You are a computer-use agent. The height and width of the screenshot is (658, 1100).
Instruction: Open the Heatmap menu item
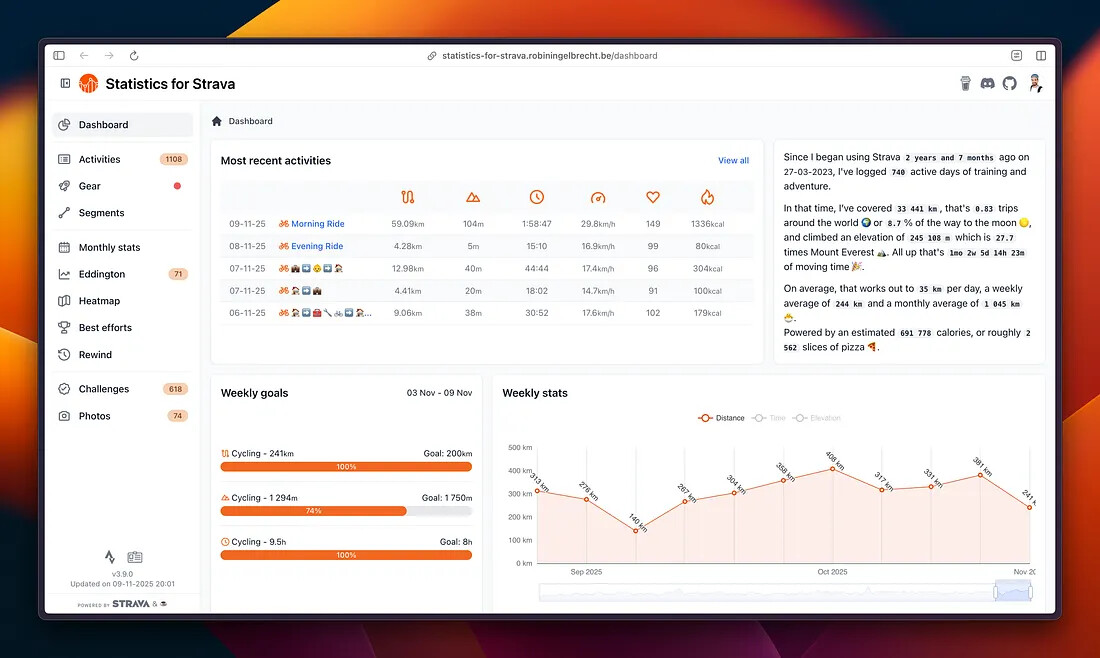(99, 301)
